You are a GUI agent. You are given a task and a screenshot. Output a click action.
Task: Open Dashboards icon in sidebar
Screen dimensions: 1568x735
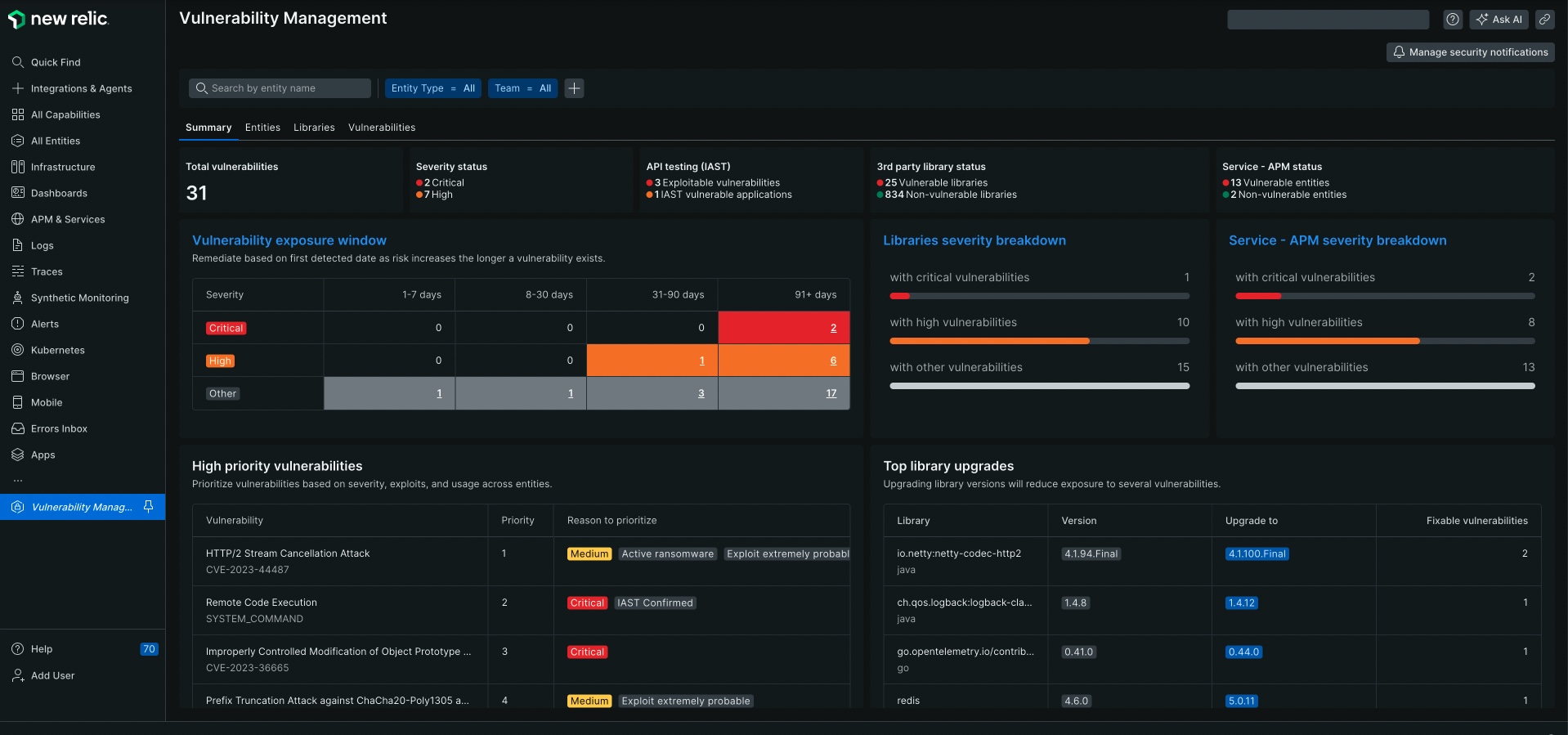(18, 193)
